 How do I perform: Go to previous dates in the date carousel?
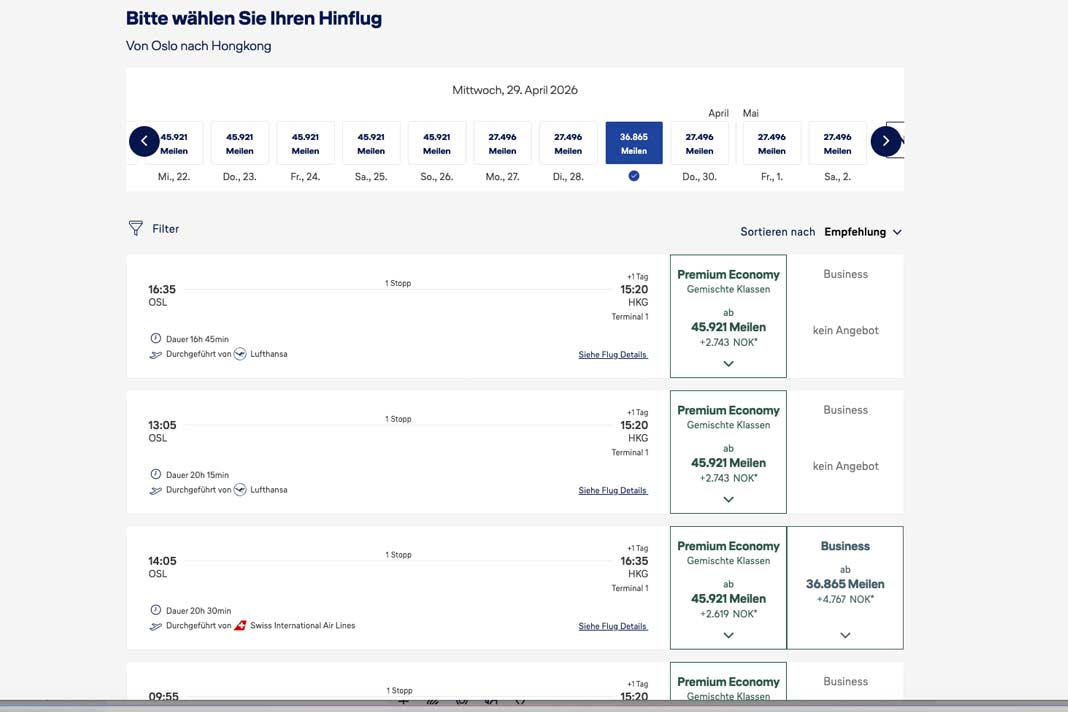144,142
